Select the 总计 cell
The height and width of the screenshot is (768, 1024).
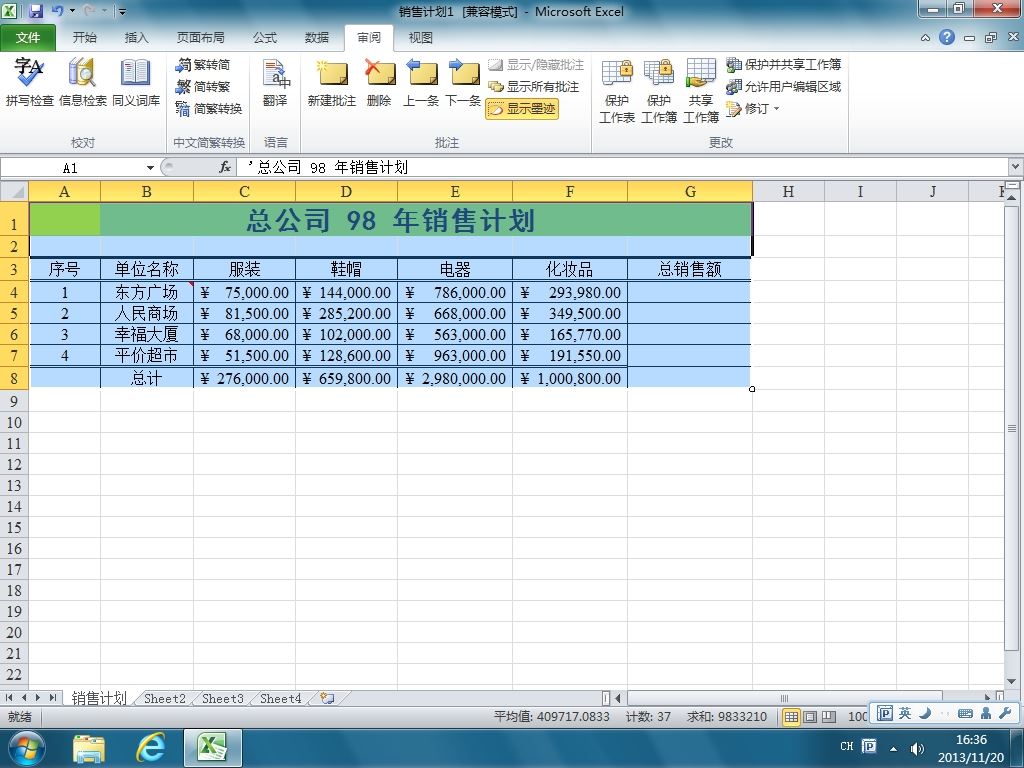(x=146, y=378)
